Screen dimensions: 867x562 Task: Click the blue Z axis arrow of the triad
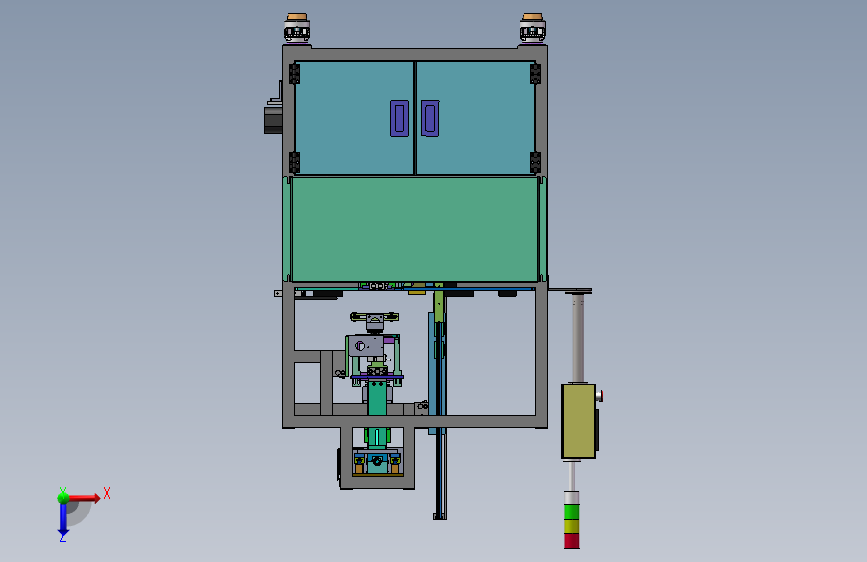pos(63,520)
